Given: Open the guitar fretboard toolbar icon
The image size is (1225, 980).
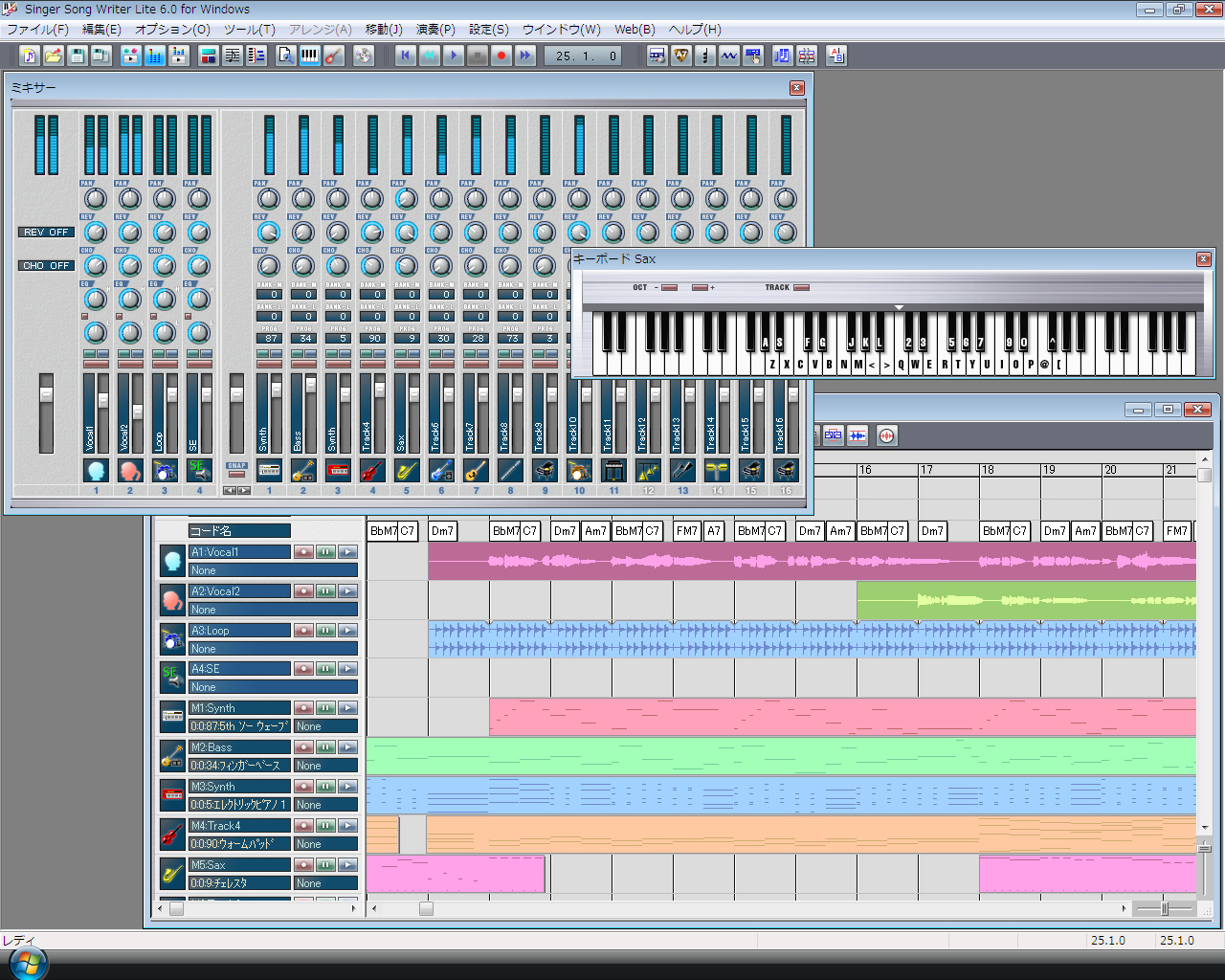Looking at the screenshot, I should [334, 56].
